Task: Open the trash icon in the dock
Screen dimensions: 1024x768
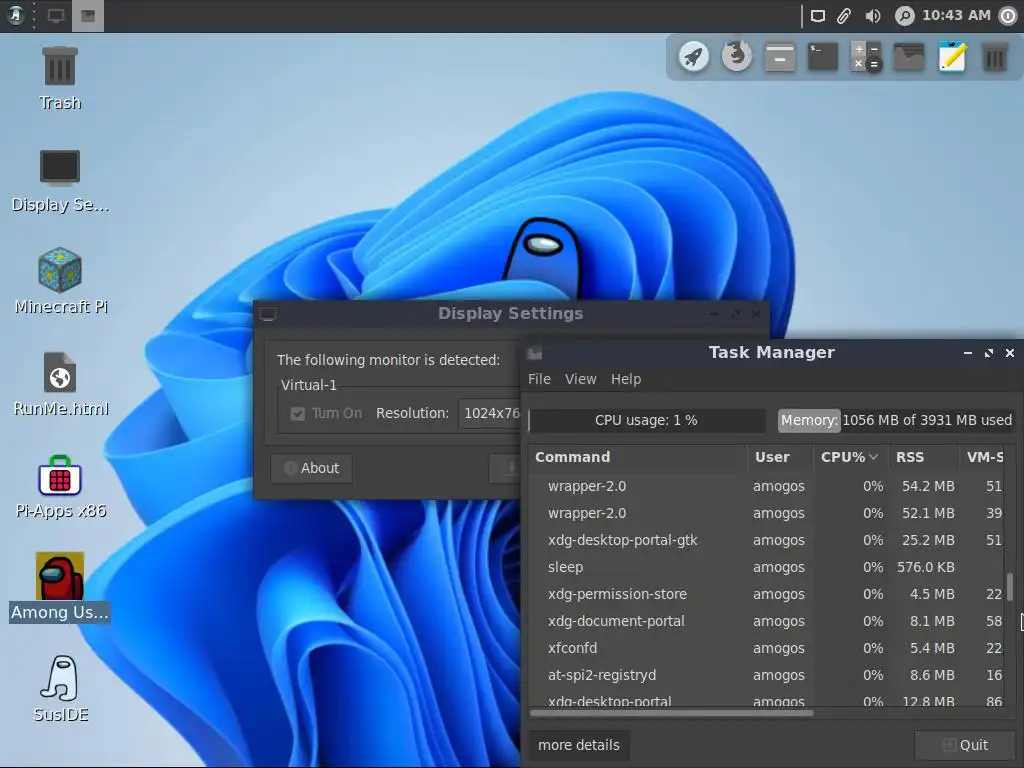Action: pyautogui.click(x=995, y=57)
